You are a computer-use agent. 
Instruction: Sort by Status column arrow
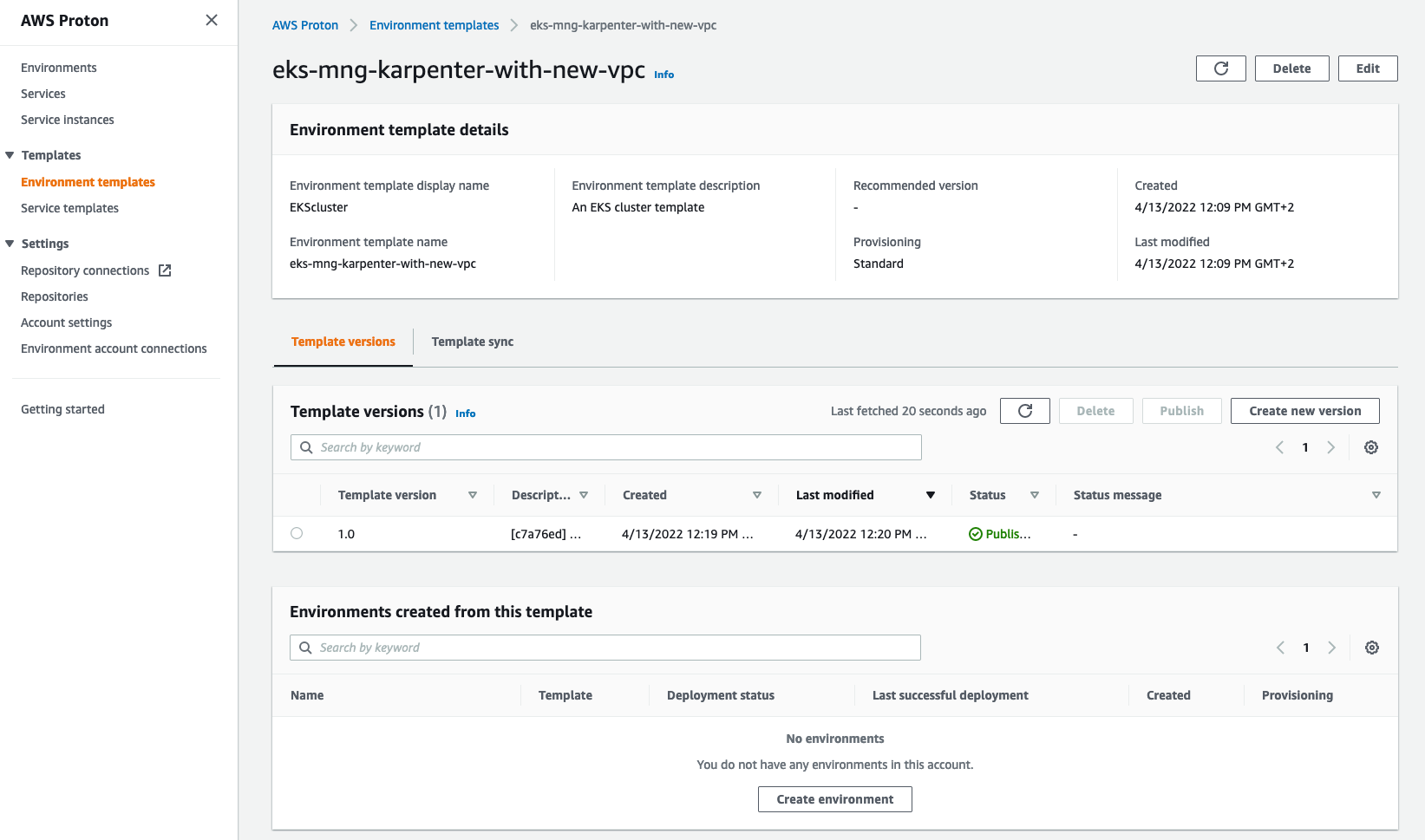[1035, 495]
